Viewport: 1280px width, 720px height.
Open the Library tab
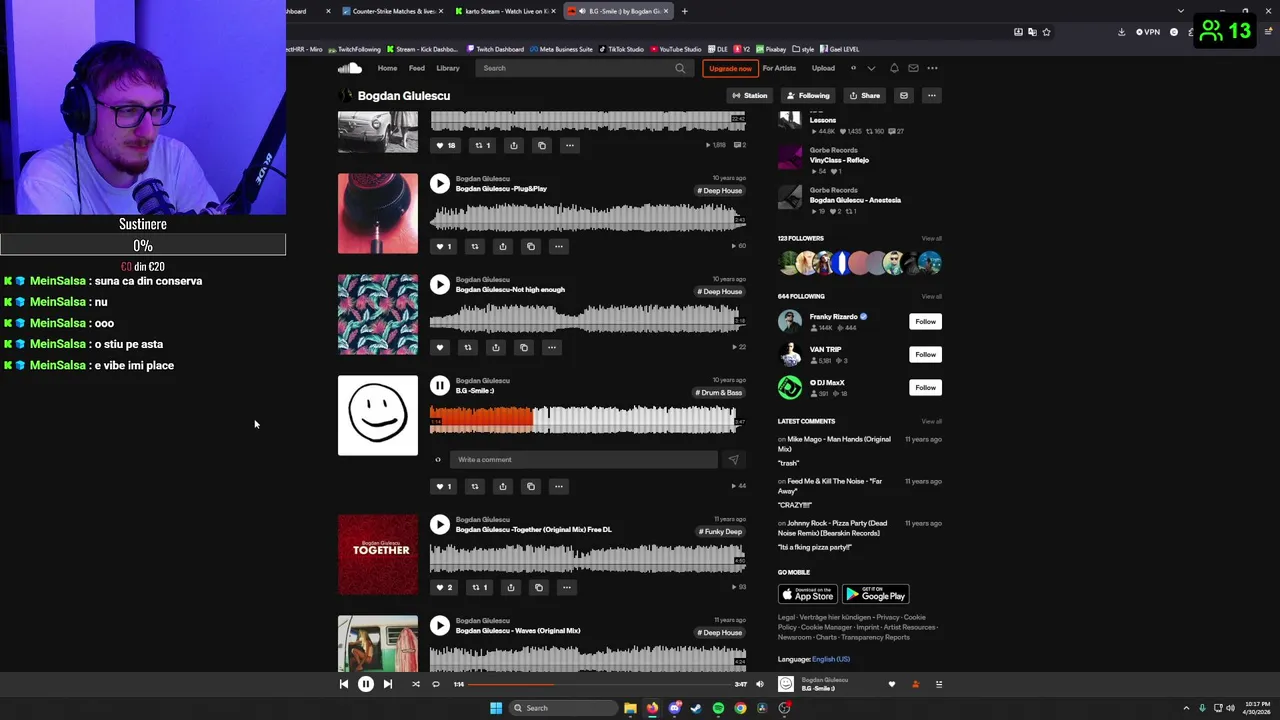tap(448, 68)
